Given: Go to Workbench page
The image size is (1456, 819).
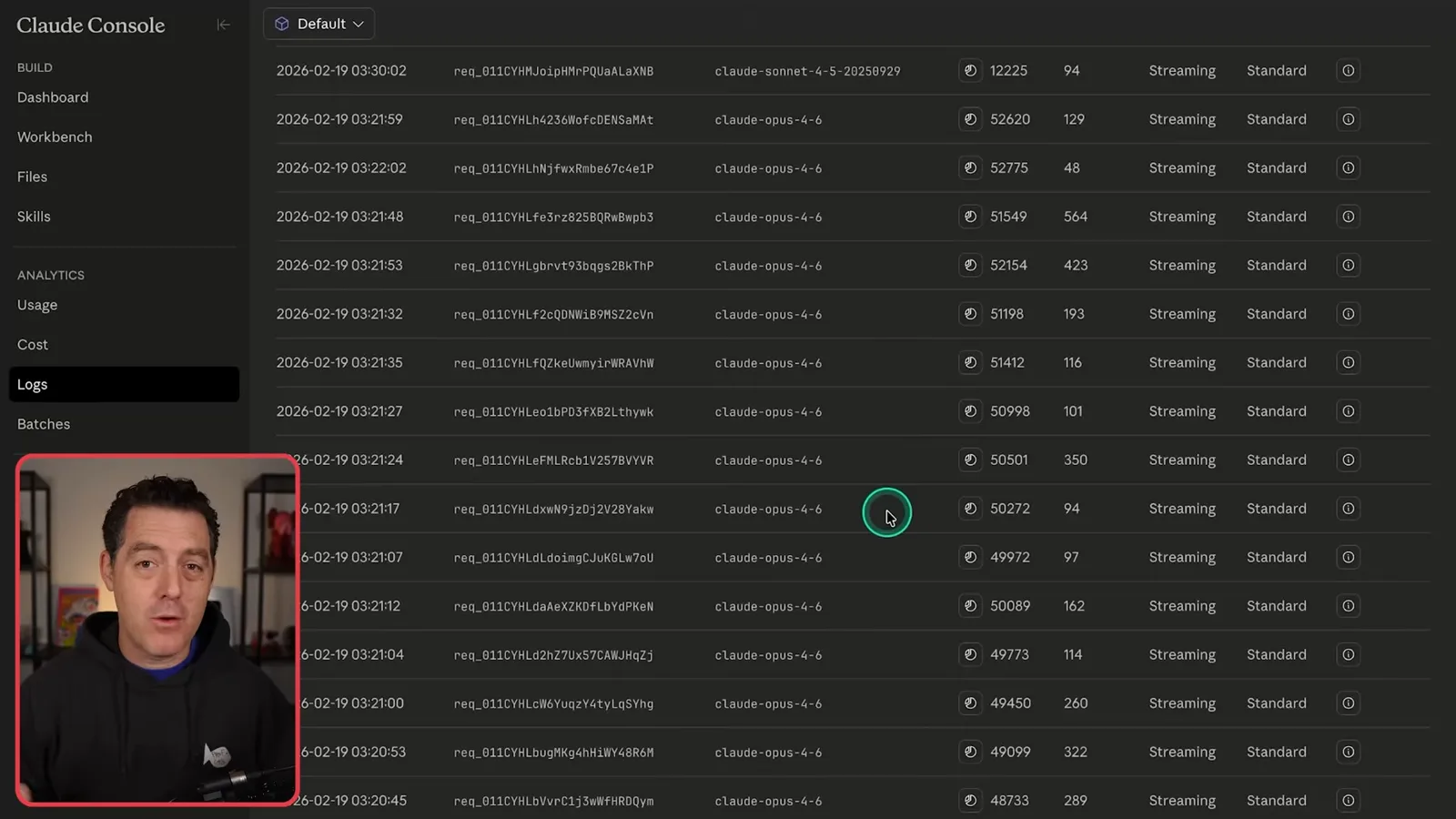Looking at the screenshot, I should (55, 137).
